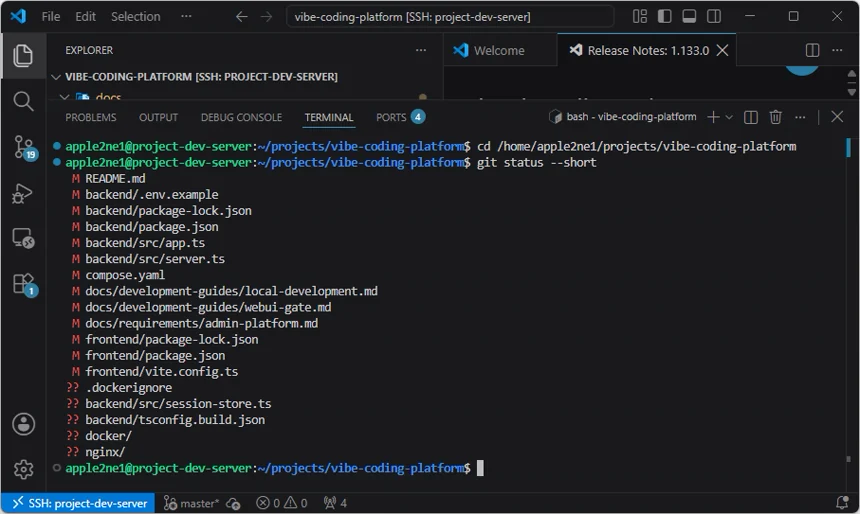Click compose.yaml in terminal output

pos(125,275)
